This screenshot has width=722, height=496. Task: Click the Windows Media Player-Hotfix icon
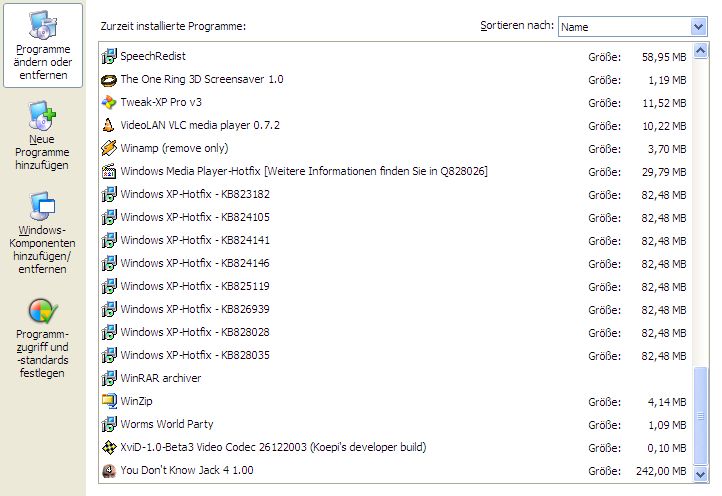[x=109, y=171]
